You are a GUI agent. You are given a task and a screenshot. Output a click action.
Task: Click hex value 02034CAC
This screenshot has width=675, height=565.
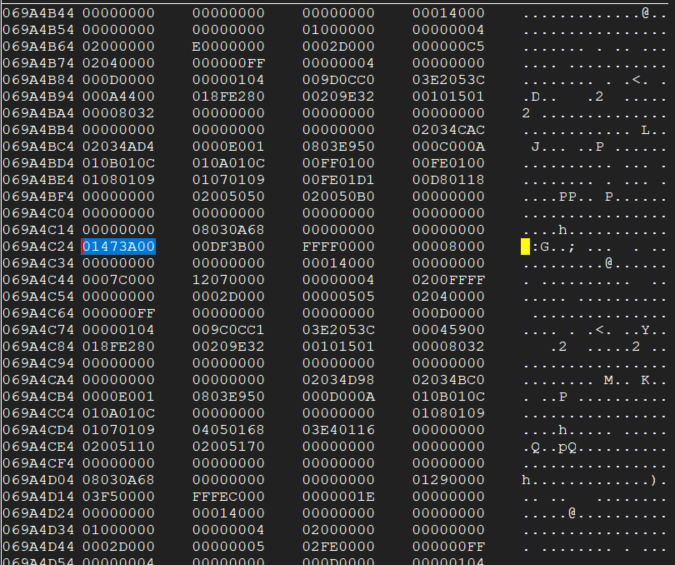[x=448, y=129]
